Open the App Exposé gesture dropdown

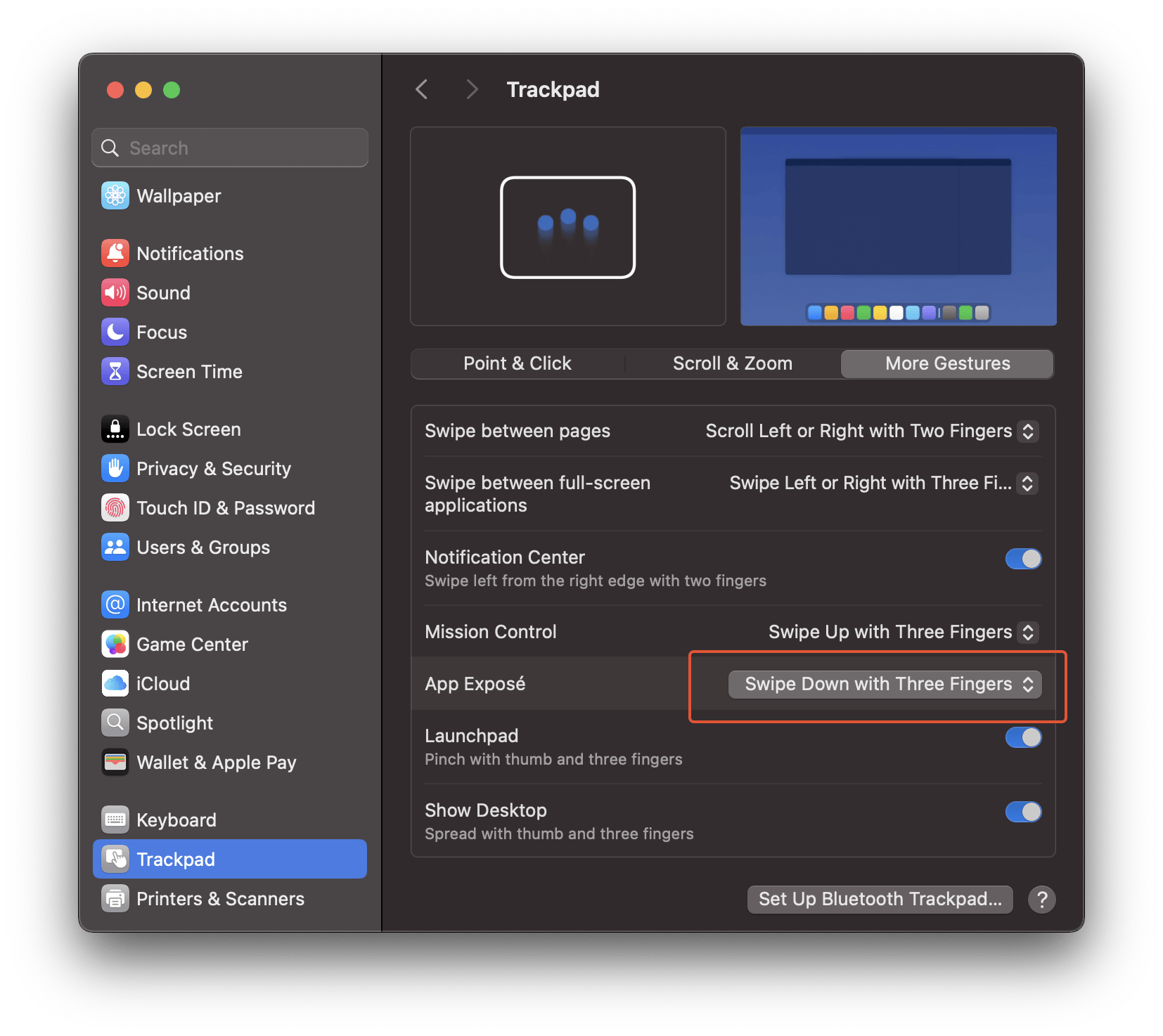click(885, 684)
